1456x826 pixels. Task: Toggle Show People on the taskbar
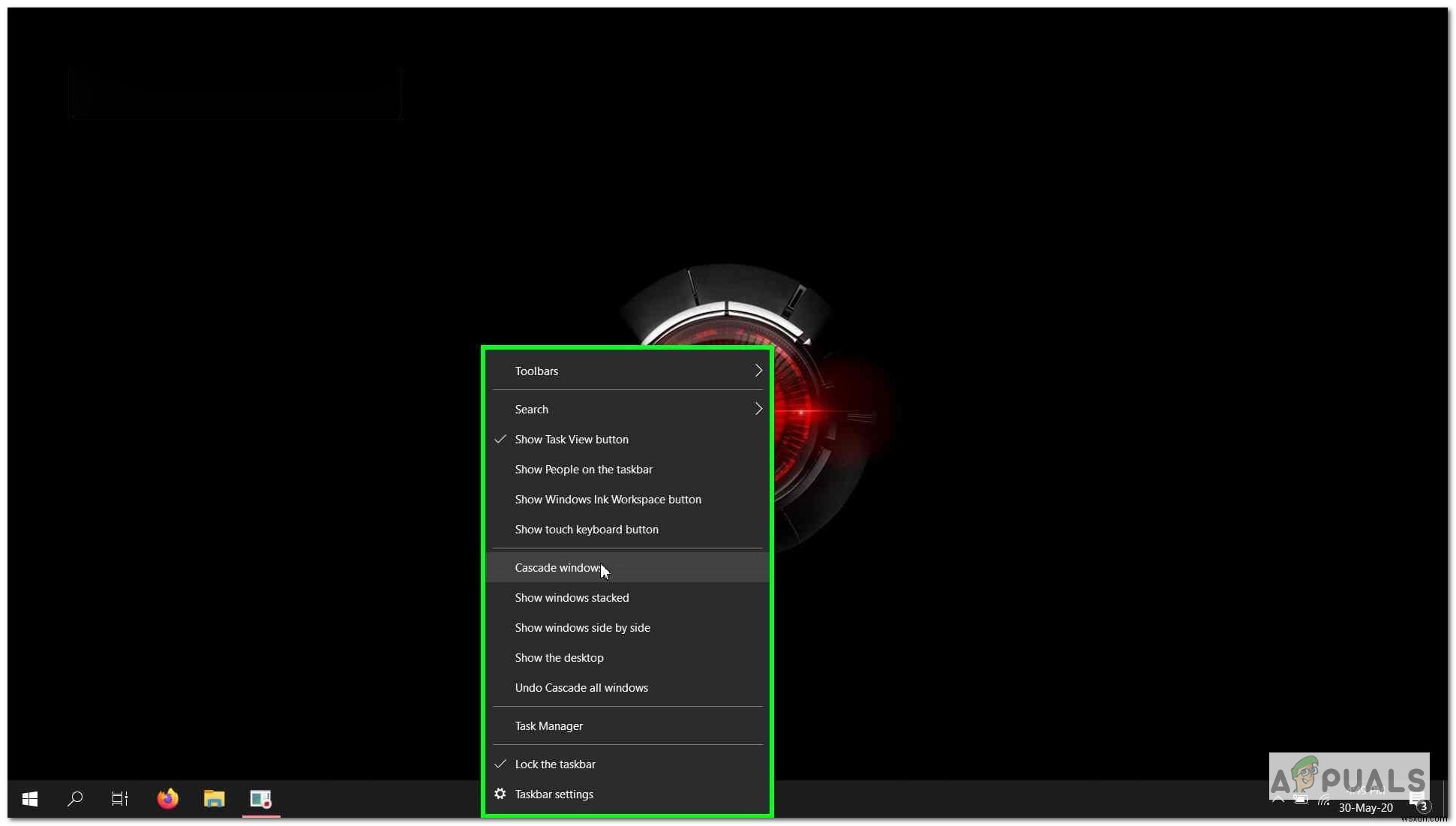click(584, 469)
